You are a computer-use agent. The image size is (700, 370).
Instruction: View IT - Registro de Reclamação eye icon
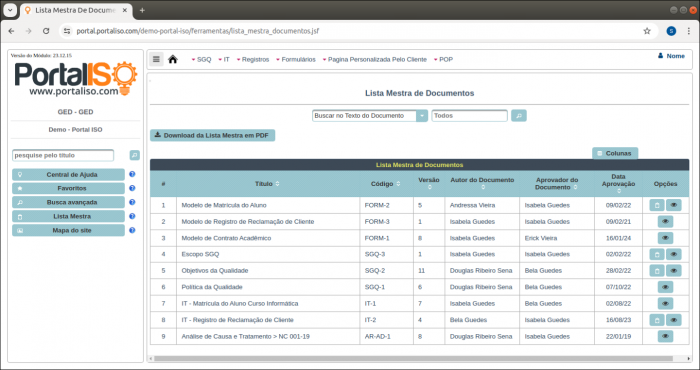click(x=674, y=320)
